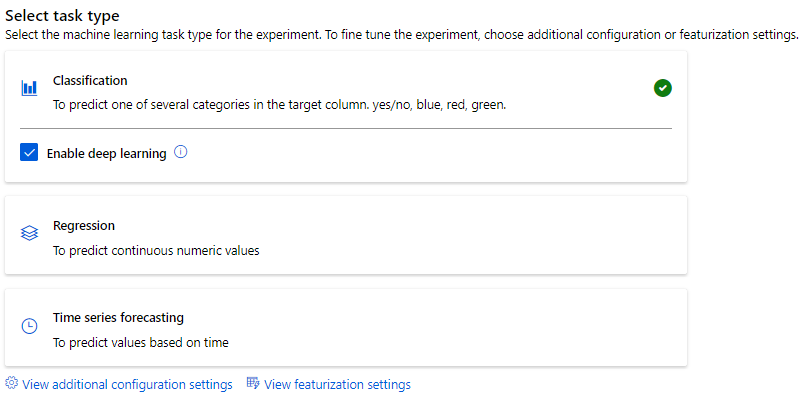Open View additional configuration settings link
This screenshot has height=402, width=803.
(x=127, y=384)
